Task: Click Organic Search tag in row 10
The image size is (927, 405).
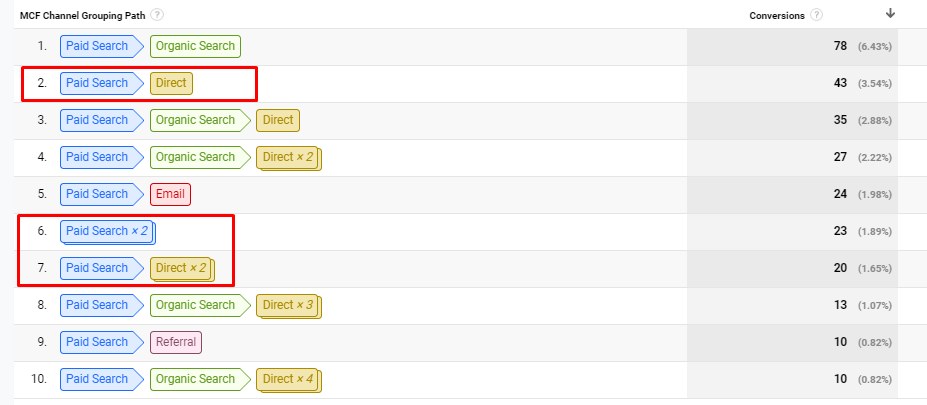Action: point(195,379)
